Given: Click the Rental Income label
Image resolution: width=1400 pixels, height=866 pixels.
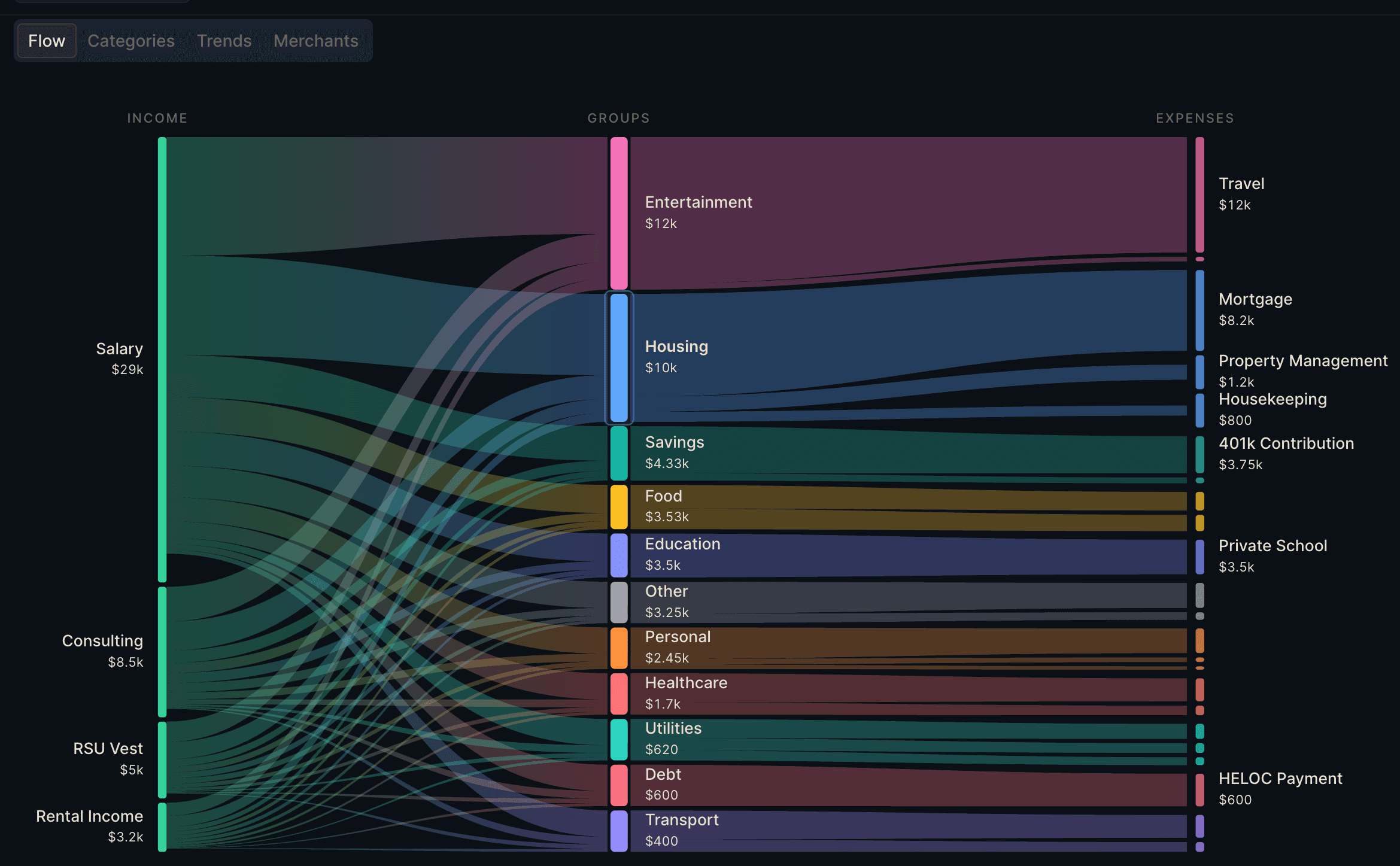Looking at the screenshot, I should [89, 815].
